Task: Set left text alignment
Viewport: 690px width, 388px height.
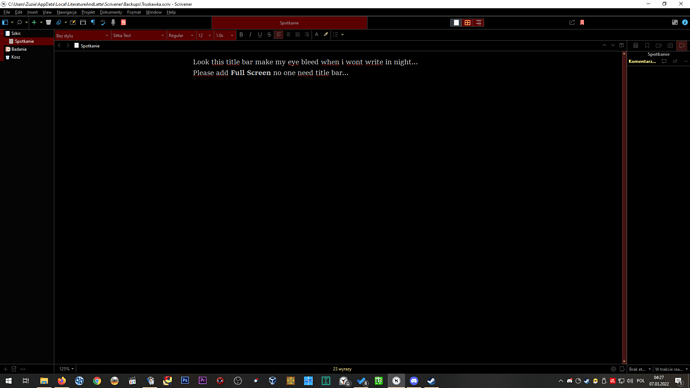Action: click(x=279, y=35)
